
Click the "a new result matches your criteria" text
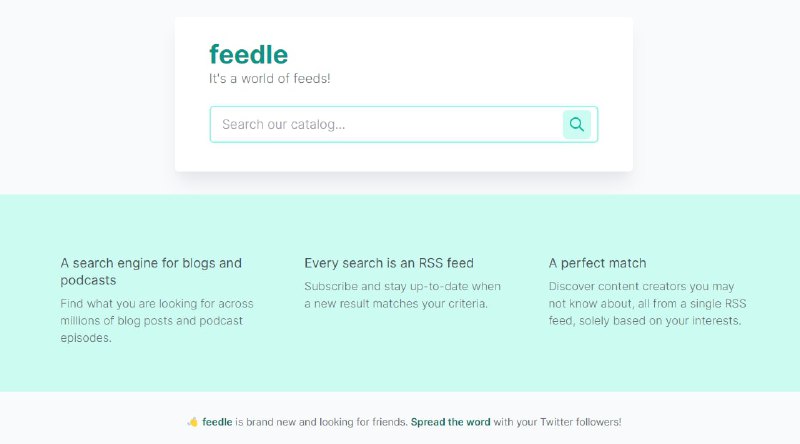tap(402, 303)
